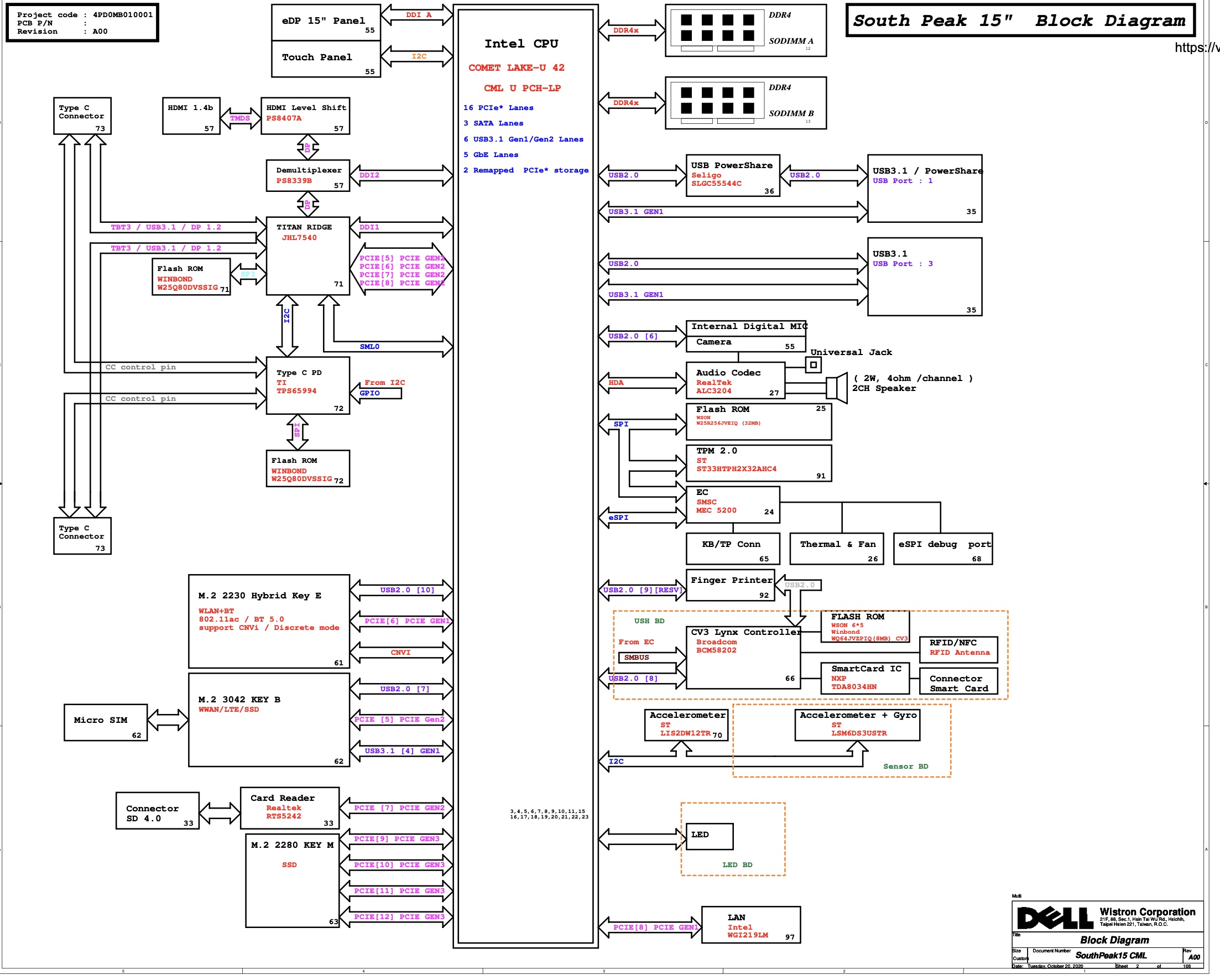
Task: Select the top Type C Connector block
Action: (82, 116)
